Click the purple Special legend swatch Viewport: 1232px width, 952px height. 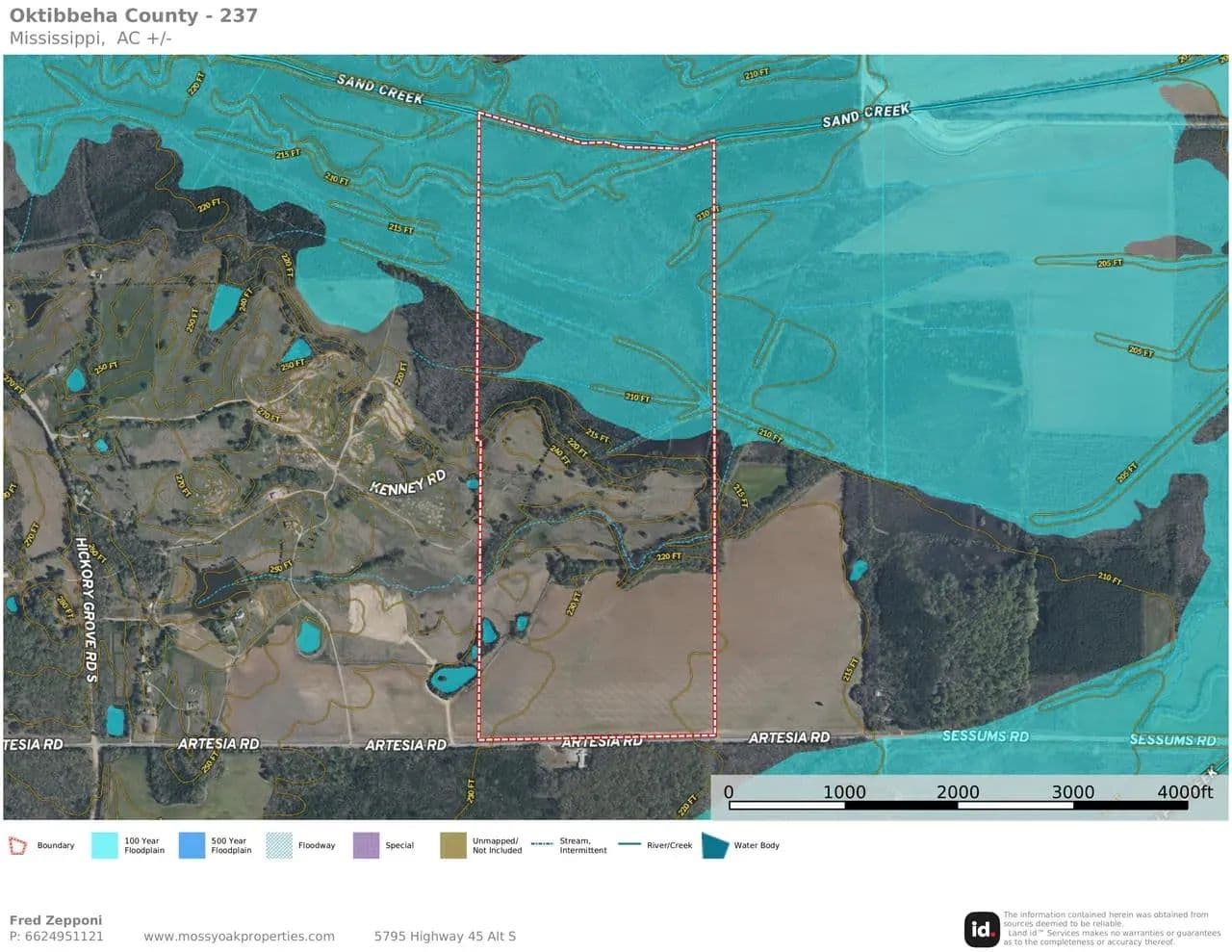click(366, 846)
